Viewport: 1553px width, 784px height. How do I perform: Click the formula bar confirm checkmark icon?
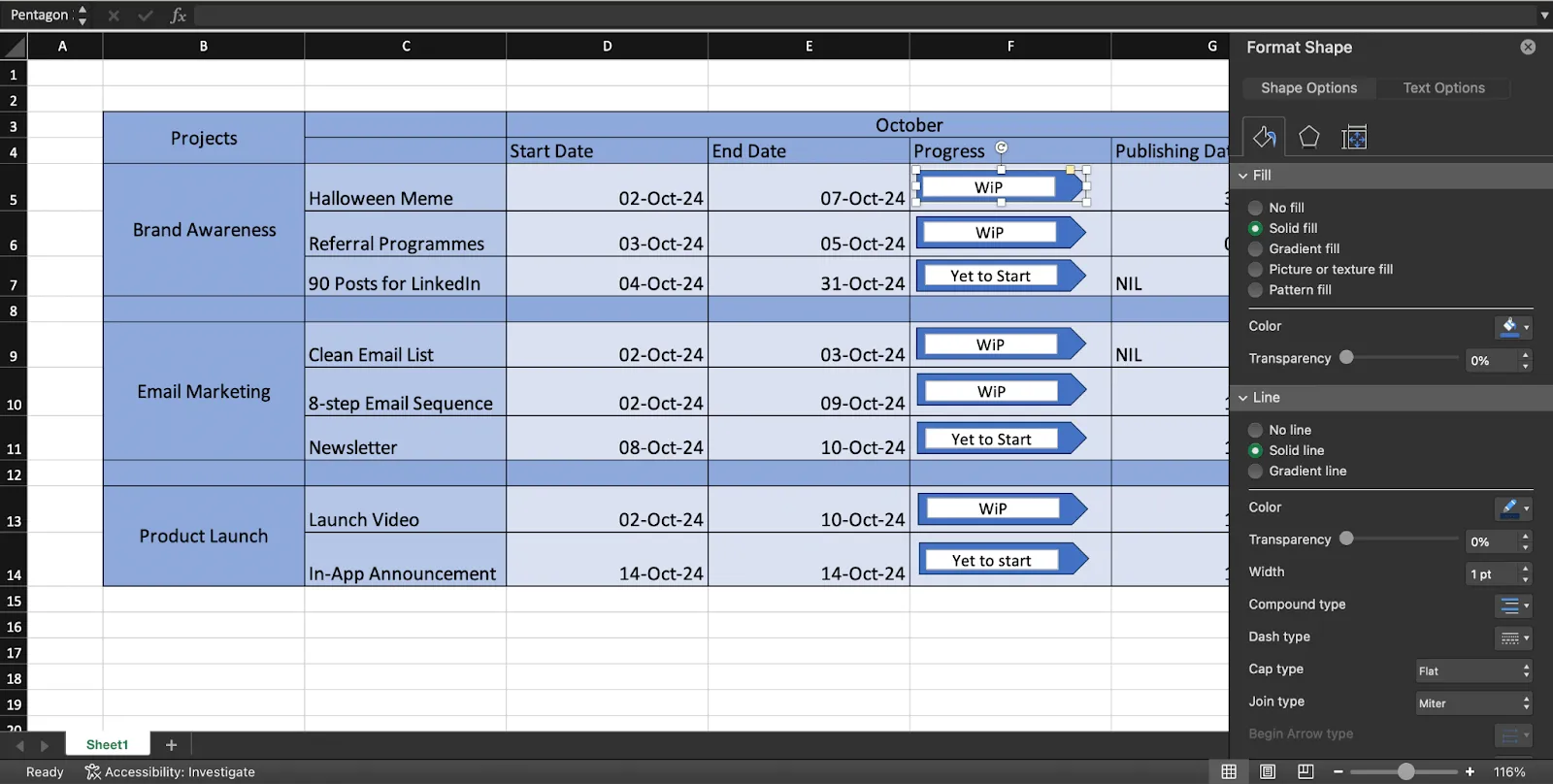[x=146, y=16]
